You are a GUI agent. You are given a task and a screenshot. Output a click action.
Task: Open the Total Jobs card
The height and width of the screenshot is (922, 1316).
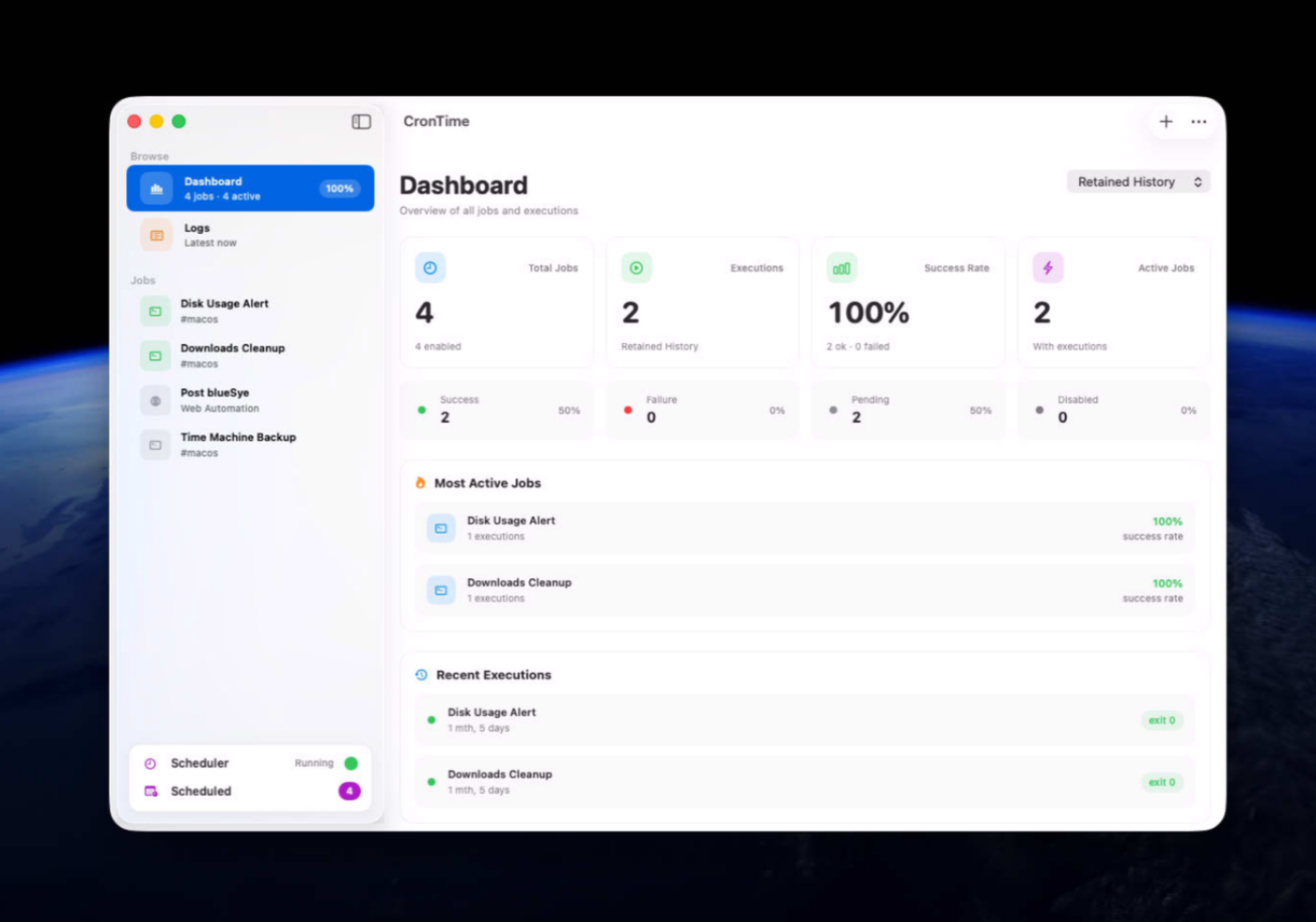click(x=497, y=302)
